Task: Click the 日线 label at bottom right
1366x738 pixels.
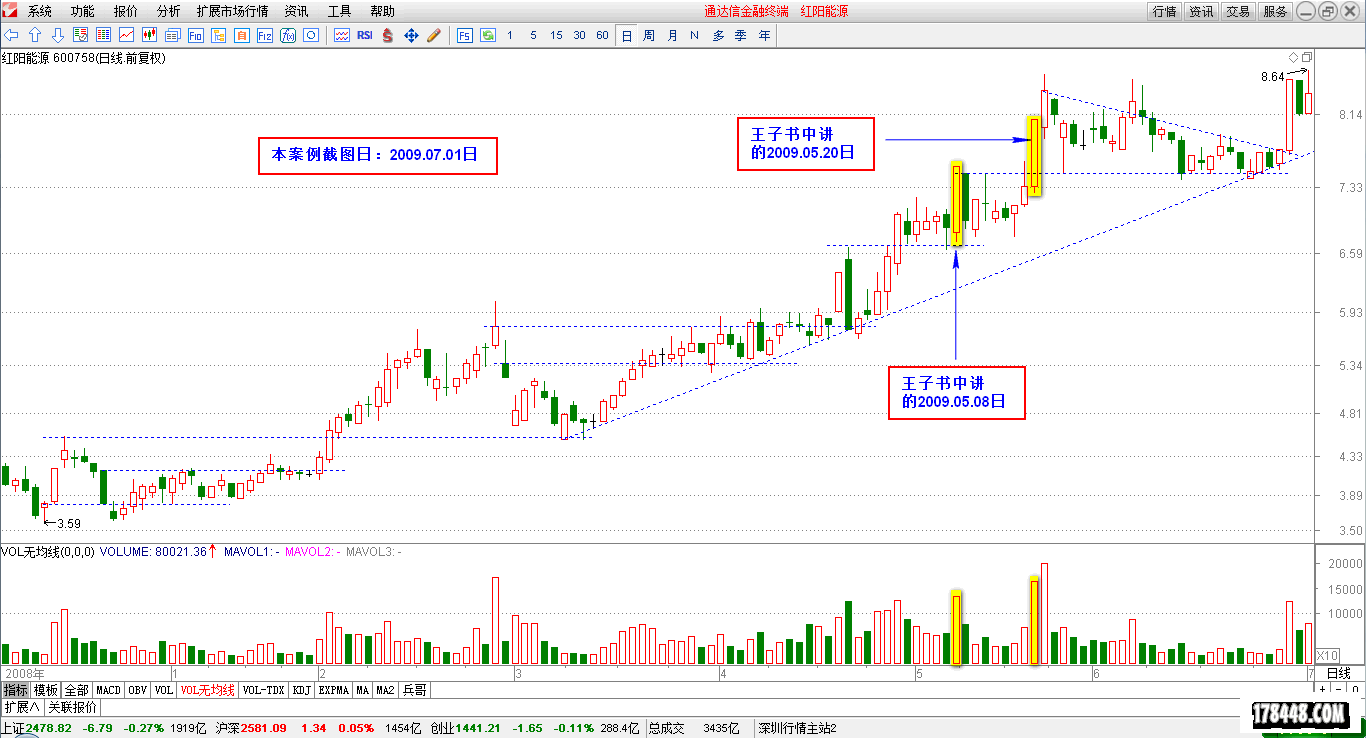Action: click(x=1339, y=673)
